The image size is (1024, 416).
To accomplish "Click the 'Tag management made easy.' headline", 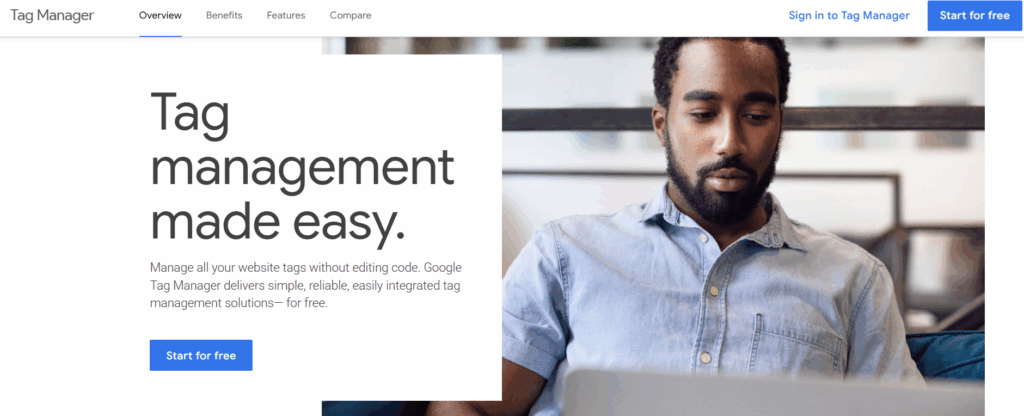I will coord(302,168).
